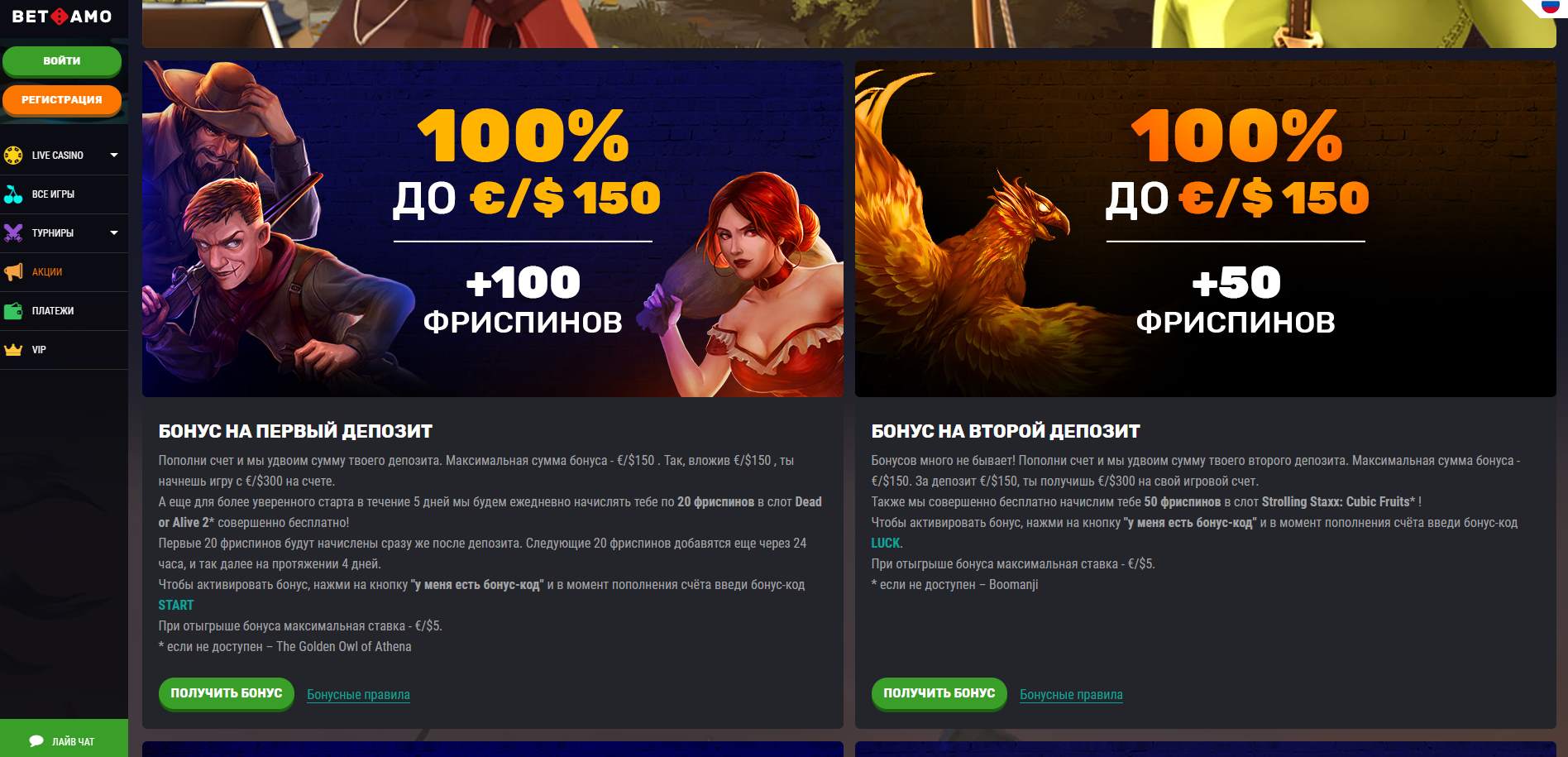Click the cherry icon for Все игры

tap(13, 194)
